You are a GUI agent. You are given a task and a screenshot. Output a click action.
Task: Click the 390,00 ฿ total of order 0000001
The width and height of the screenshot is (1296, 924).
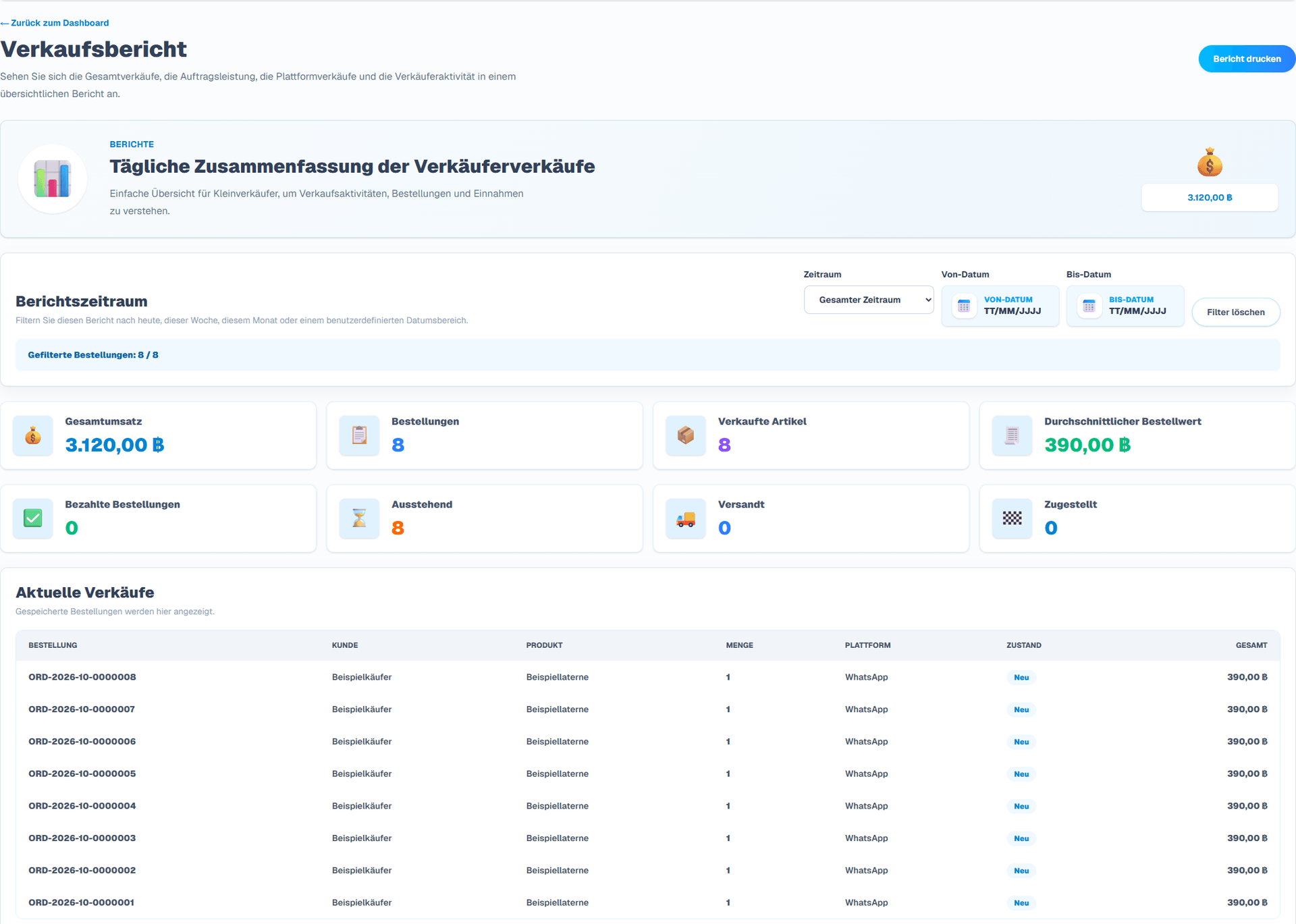[x=1247, y=902]
